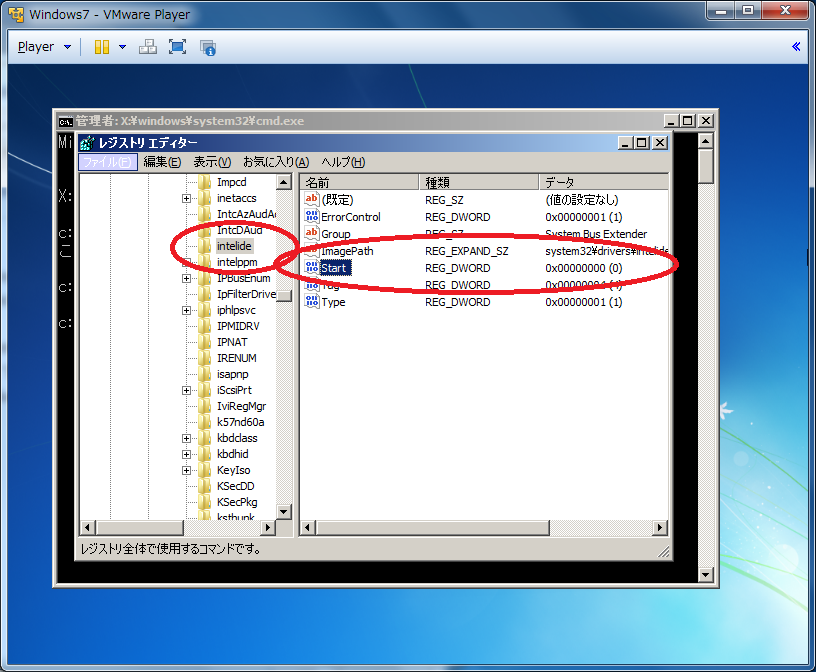
Task: Open the Player menu in VMware
Action: point(44,47)
